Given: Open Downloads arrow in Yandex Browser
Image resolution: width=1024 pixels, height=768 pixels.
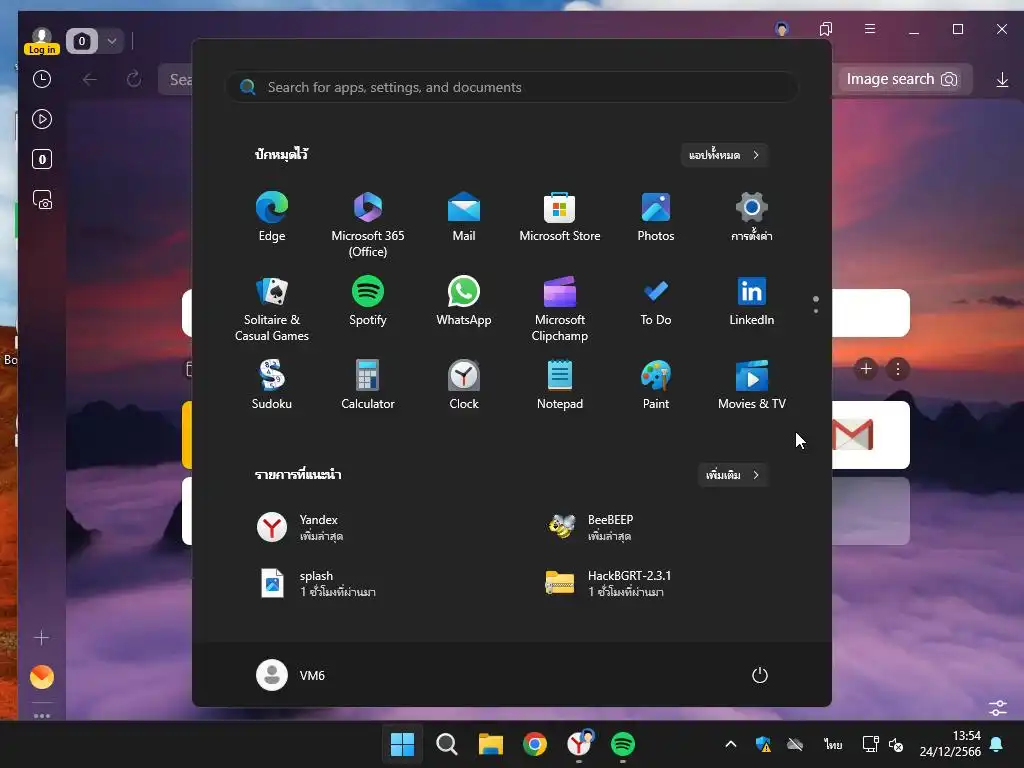Looking at the screenshot, I should pos(1002,80).
